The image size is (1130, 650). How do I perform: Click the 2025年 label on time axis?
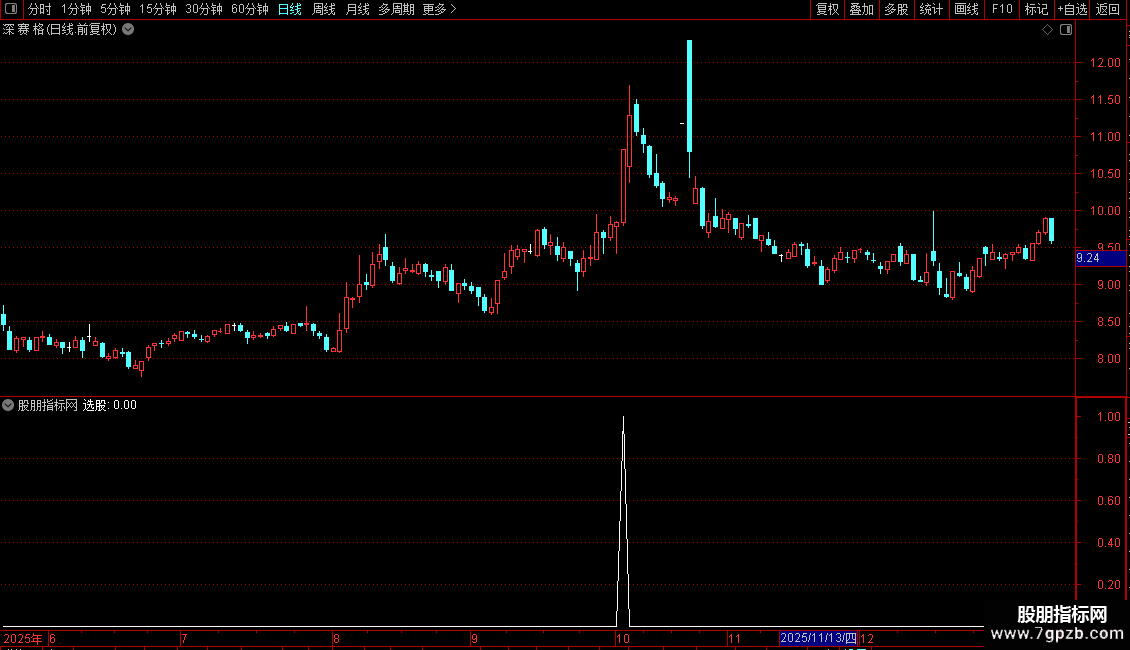pyautogui.click(x=23, y=639)
